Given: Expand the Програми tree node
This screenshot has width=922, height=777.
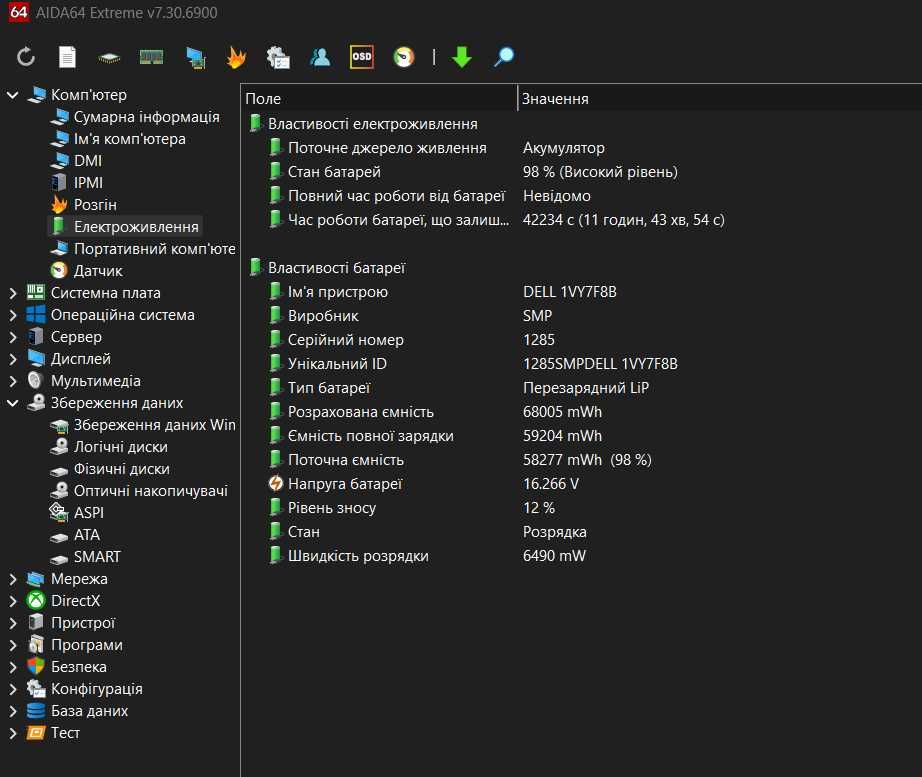Looking at the screenshot, I should tap(12, 645).
